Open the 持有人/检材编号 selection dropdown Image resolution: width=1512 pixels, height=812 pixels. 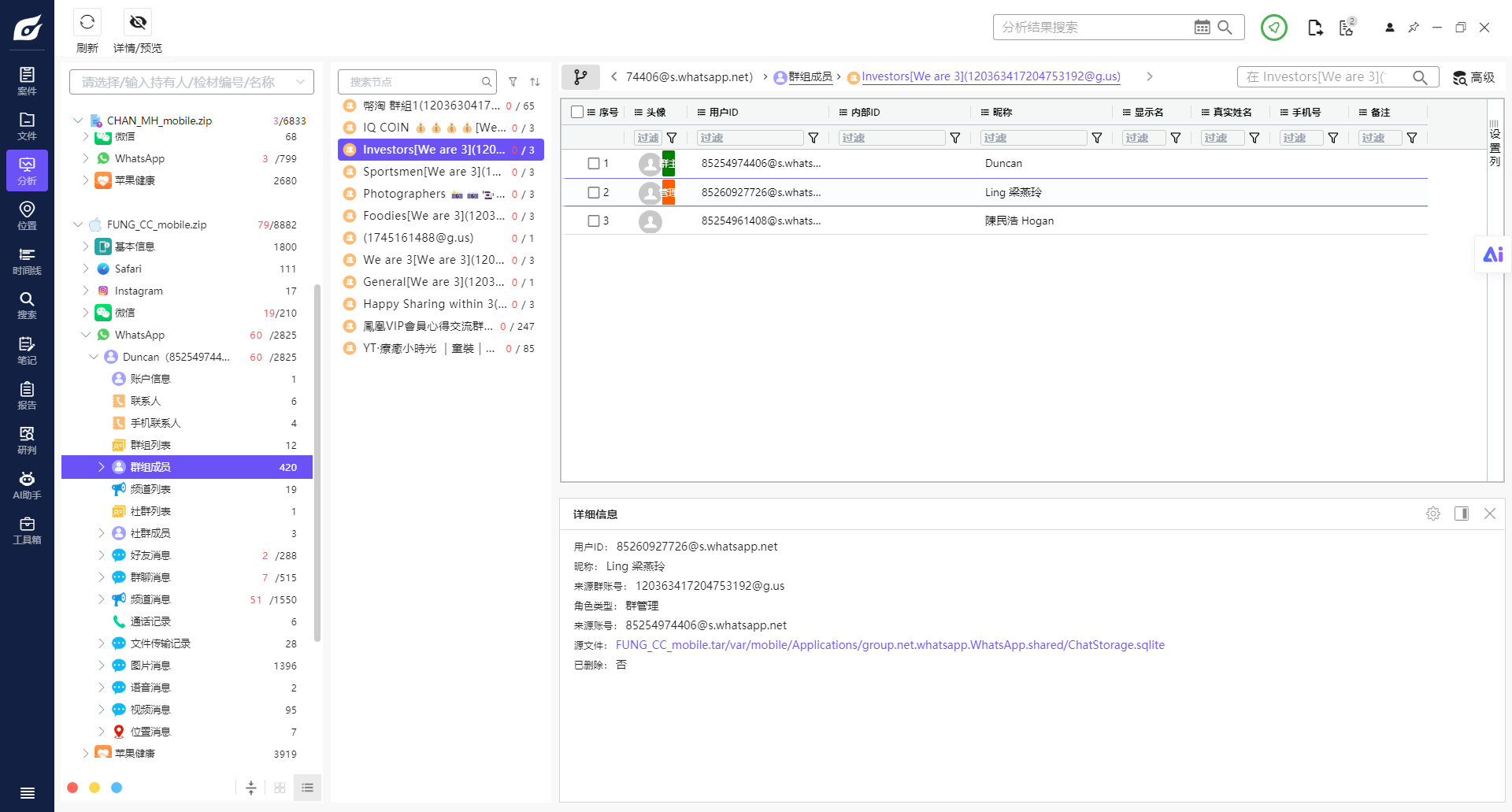click(191, 82)
